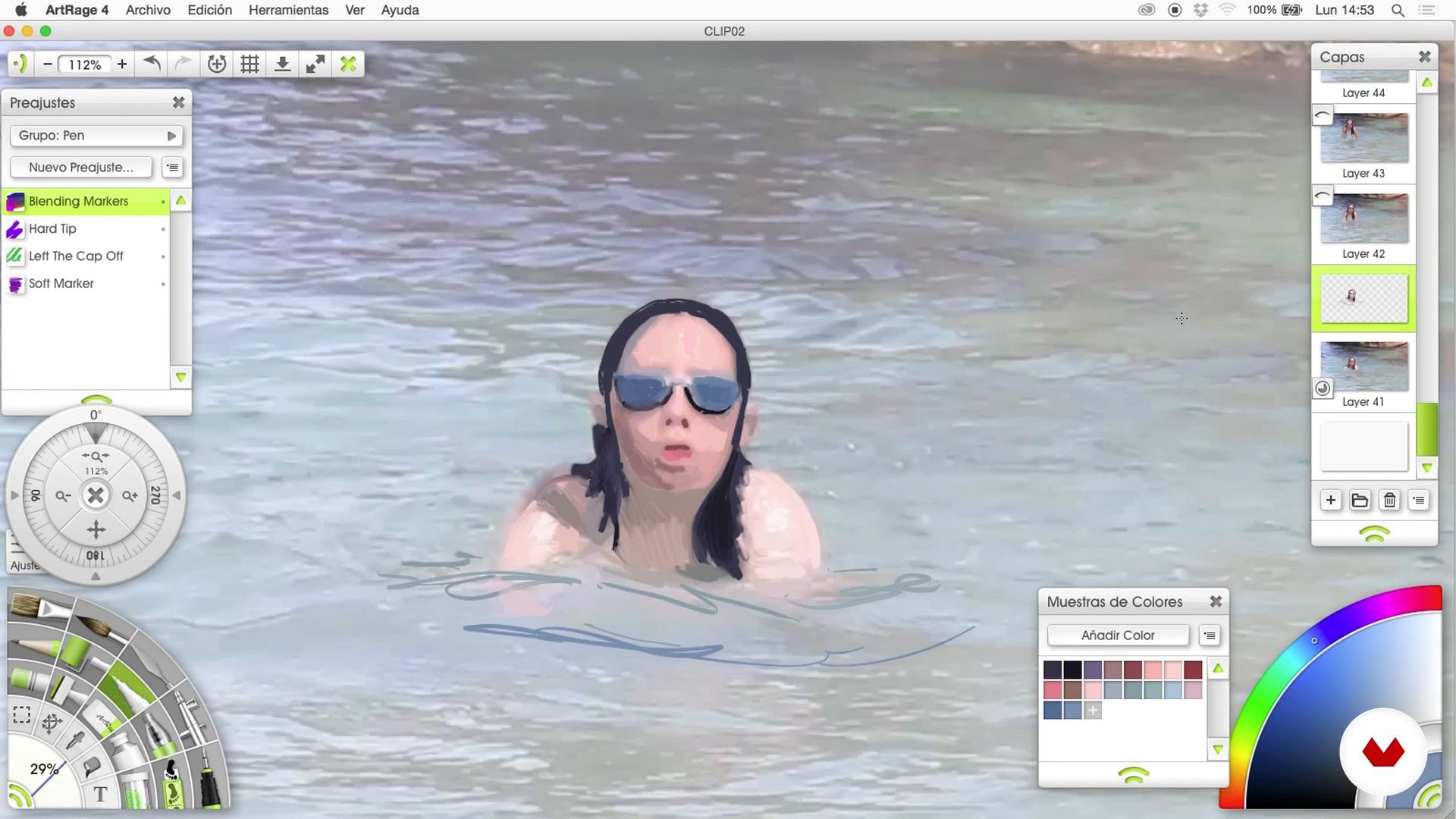The image size is (1456, 819).
Task: Toggle fullscreen workbench mode icon
Action: (315, 64)
